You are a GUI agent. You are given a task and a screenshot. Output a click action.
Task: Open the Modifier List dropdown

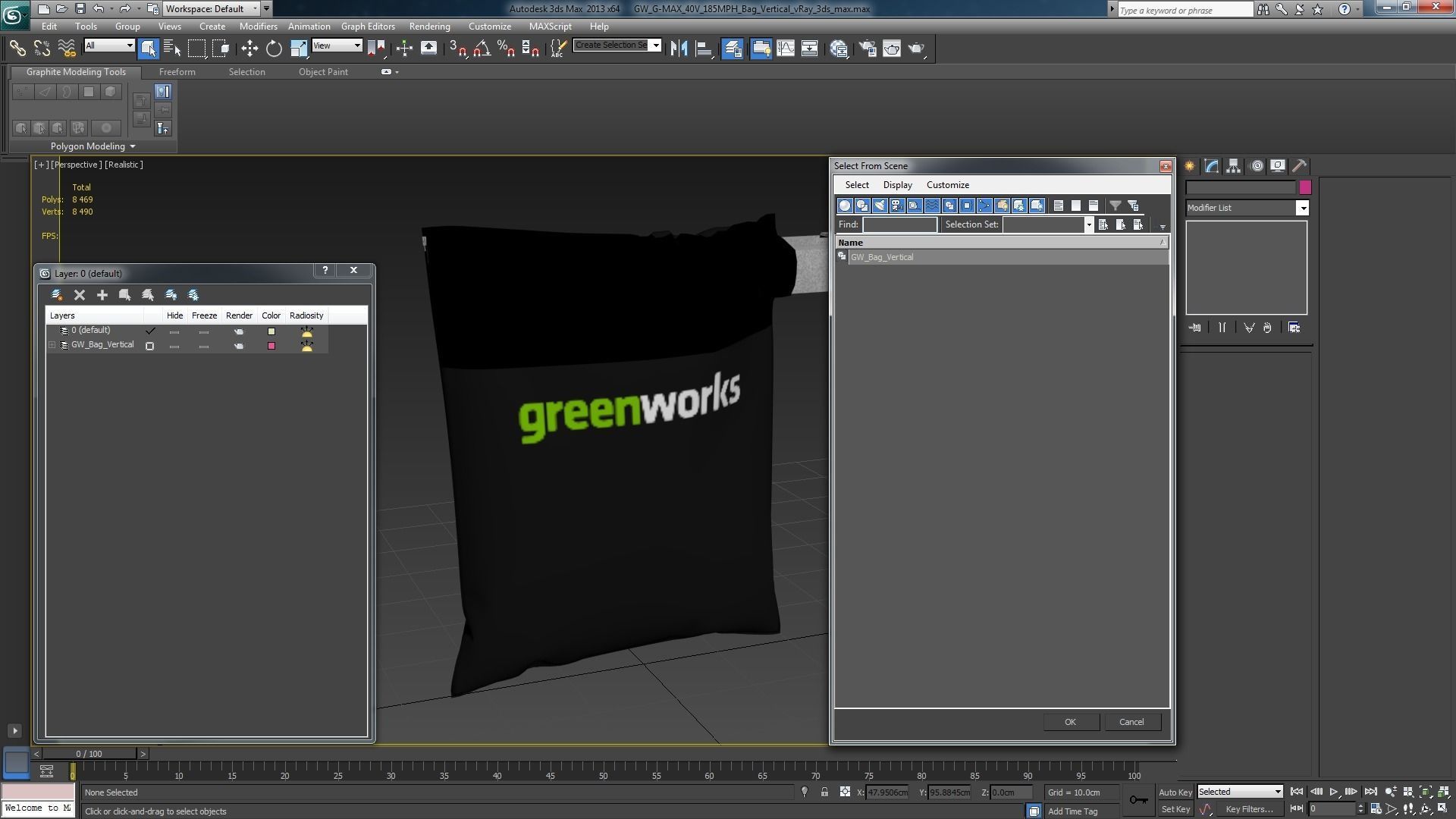(1303, 208)
